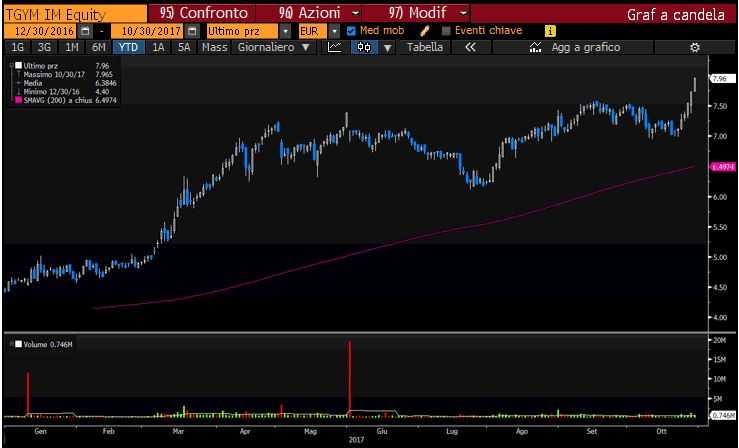Viewport: 739px width, 448px height.
Task: Click the pencil edit icon beside Med mob
Action: click(x=425, y=31)
